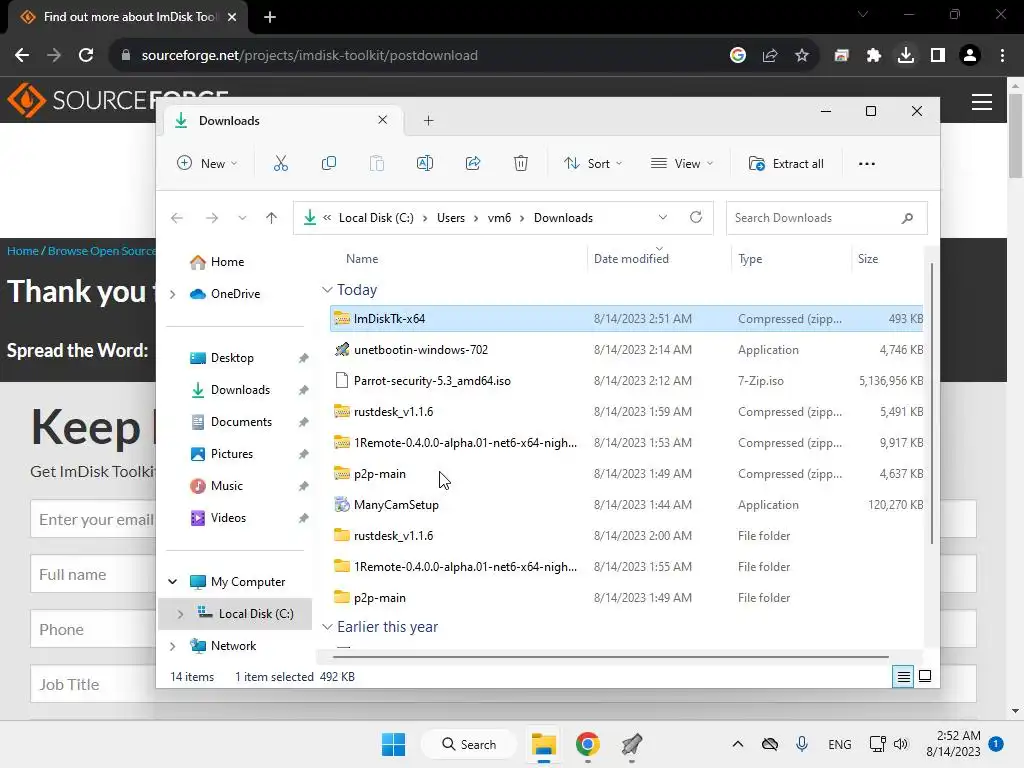Reload the SourceForge page in Chrome
Viewport: 1024px width, 768px height.
pos(86,55)
